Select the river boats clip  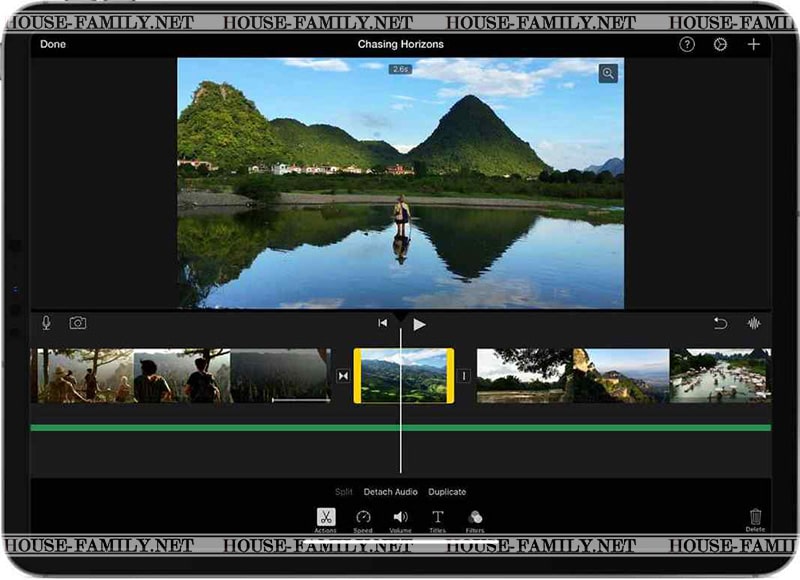click(720, 376)
